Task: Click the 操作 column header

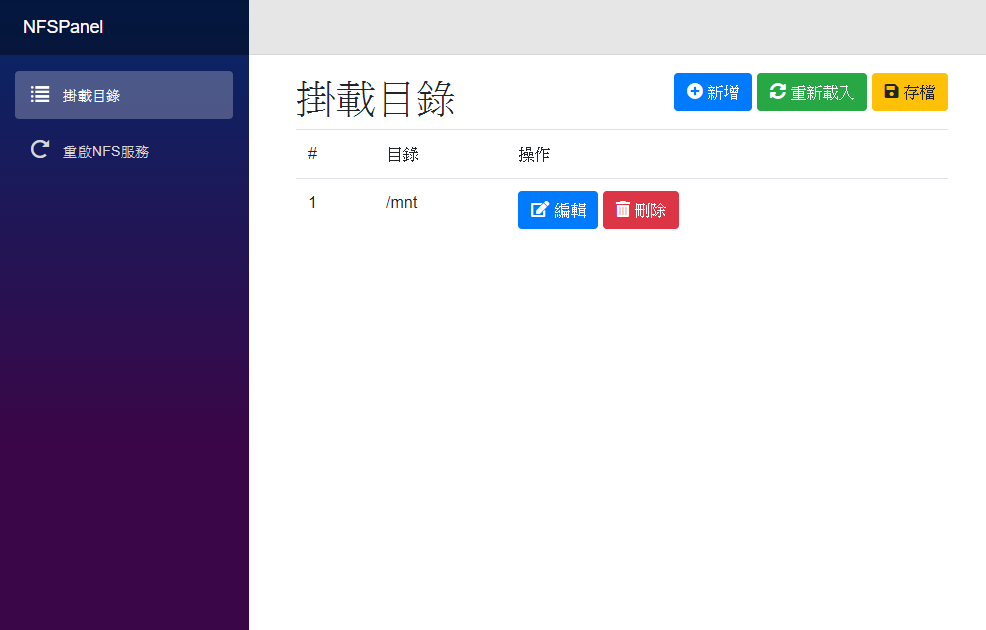Action: (x=534, y=154)
